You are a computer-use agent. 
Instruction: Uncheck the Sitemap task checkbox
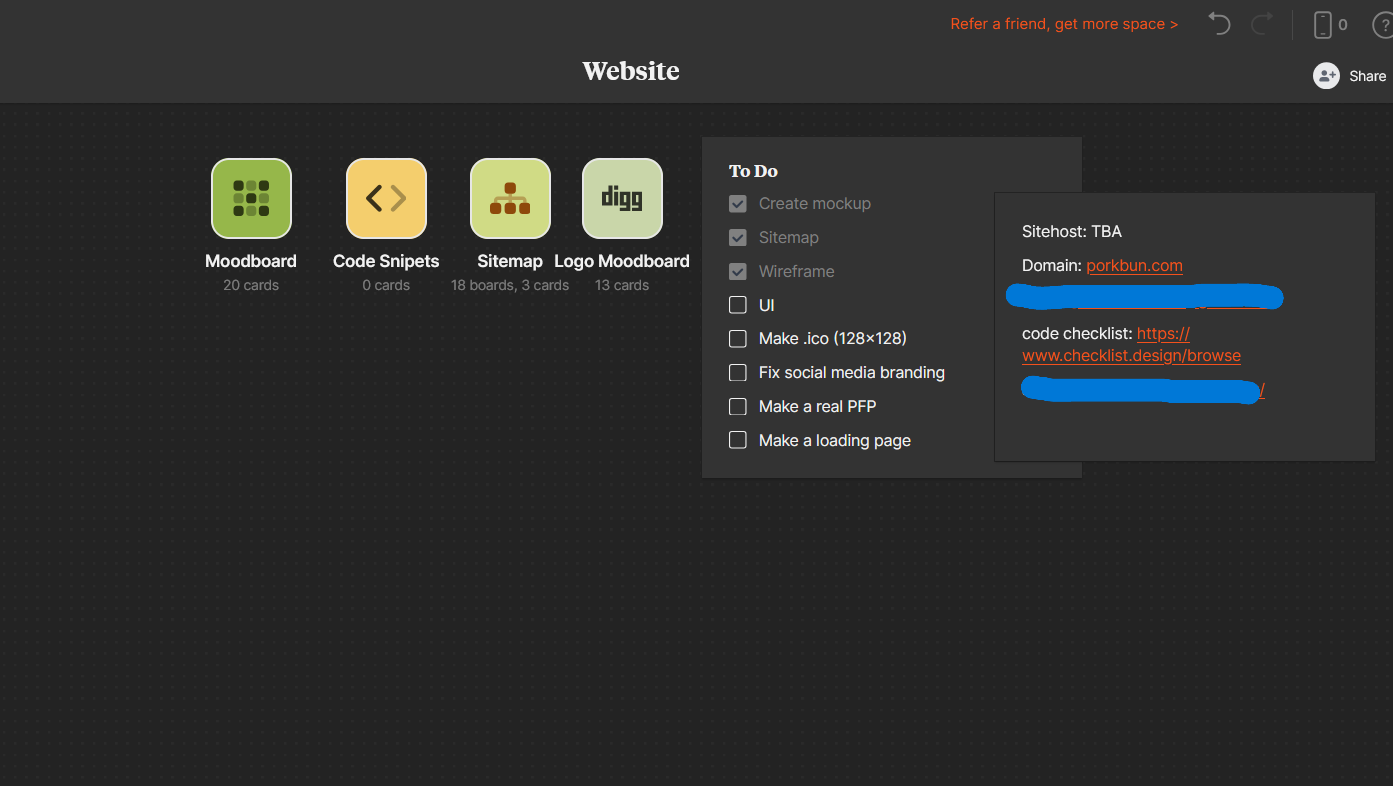738,238
